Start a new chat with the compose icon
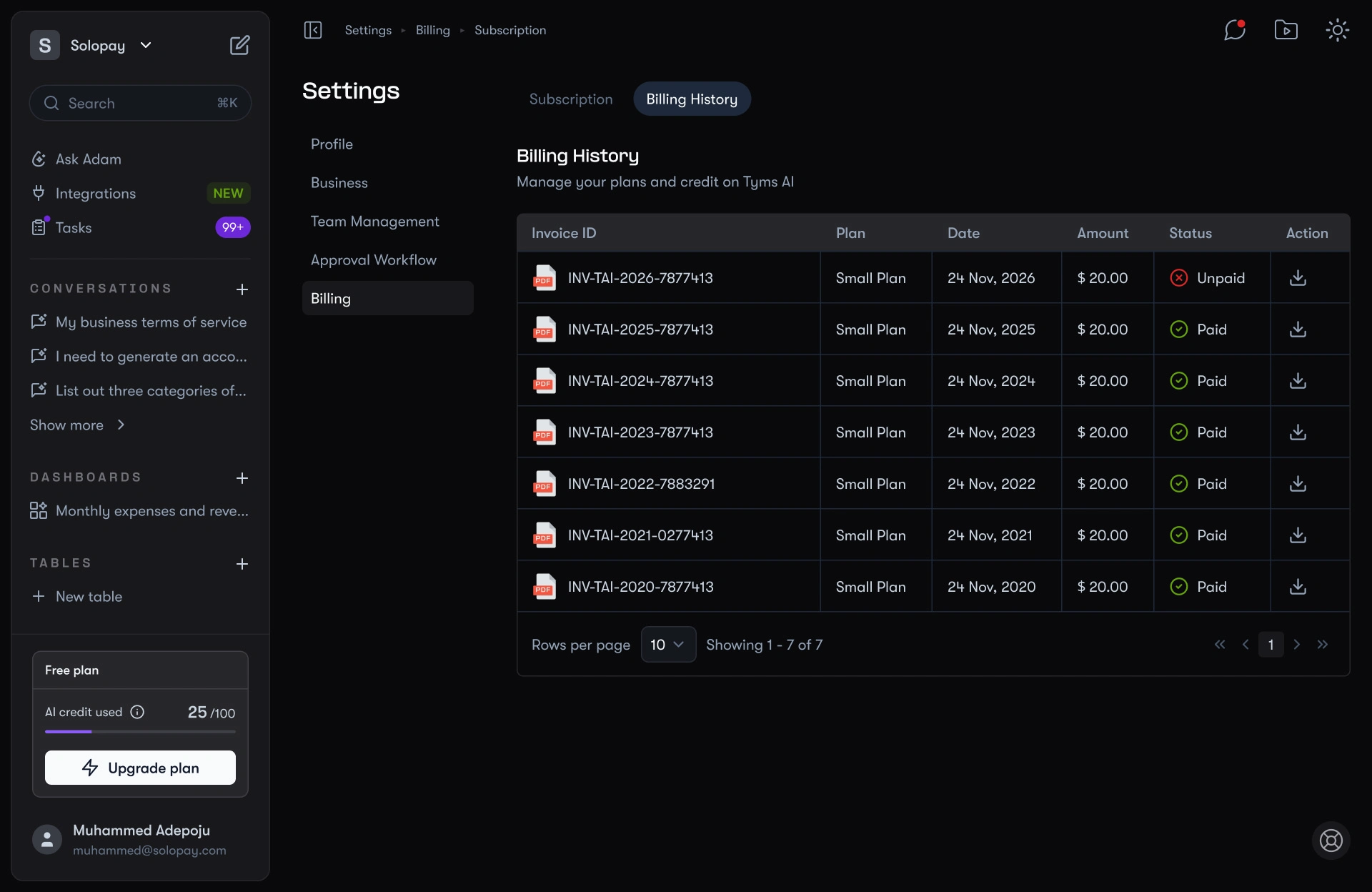Screen dimensions: 1372x892 click(x=240, y=44)
